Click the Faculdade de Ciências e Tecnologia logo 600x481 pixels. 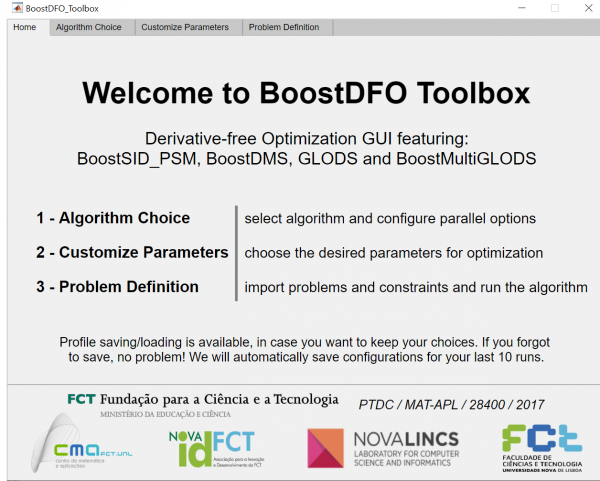tap(541, 449)
